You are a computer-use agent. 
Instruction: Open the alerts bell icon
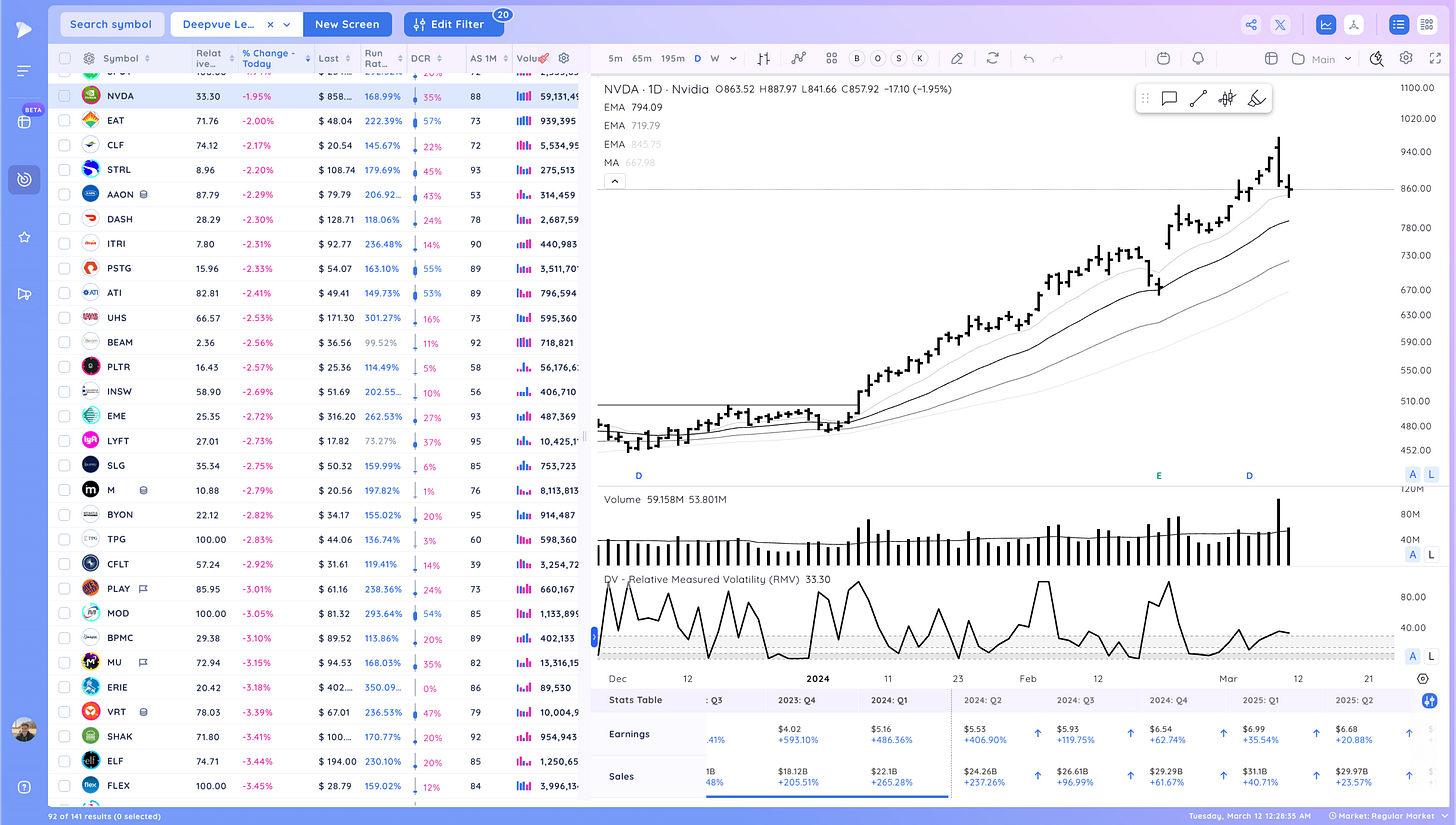[1198, 58]
